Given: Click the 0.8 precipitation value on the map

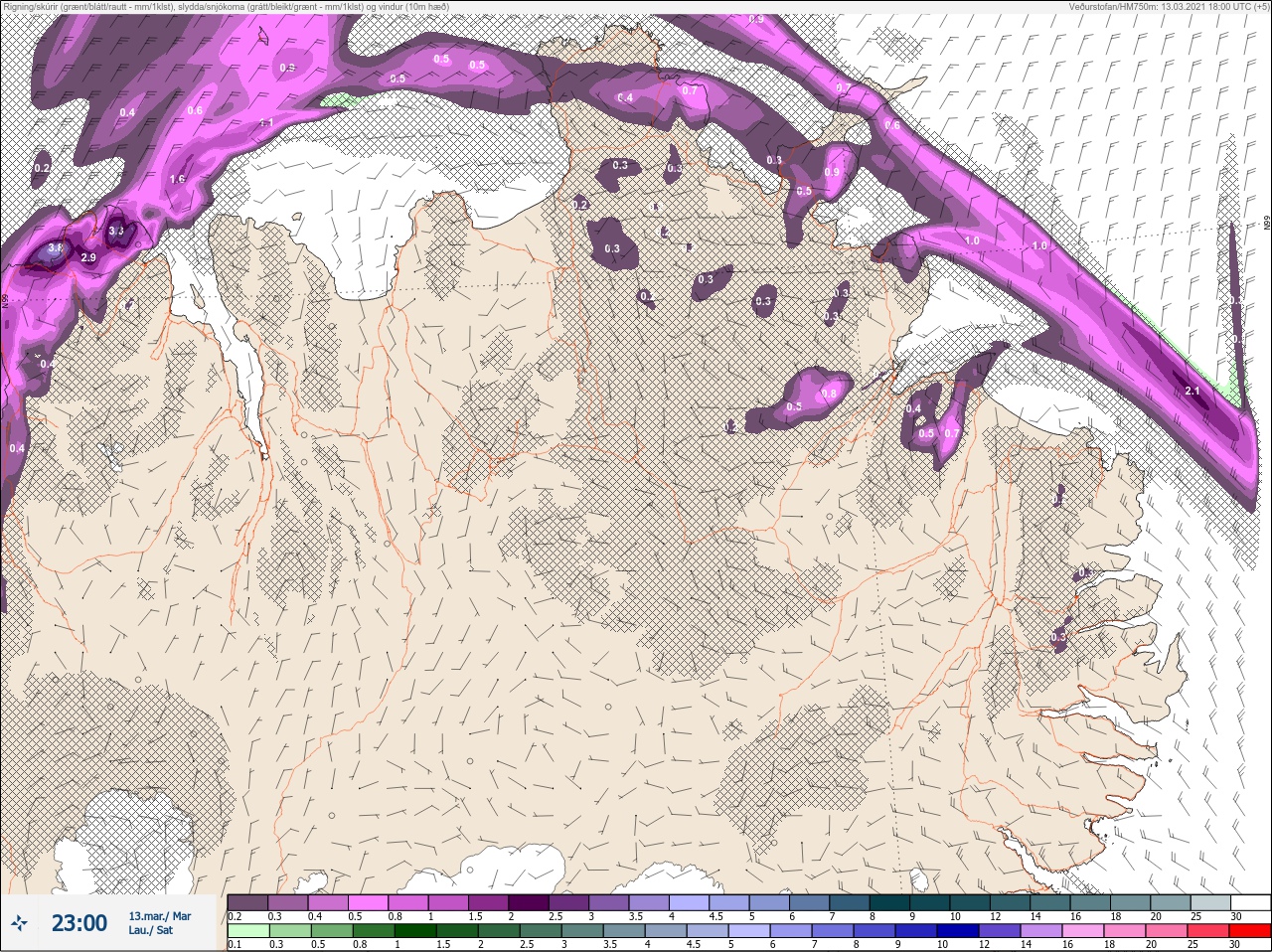Looking at the screenshot, I should 829,394.
